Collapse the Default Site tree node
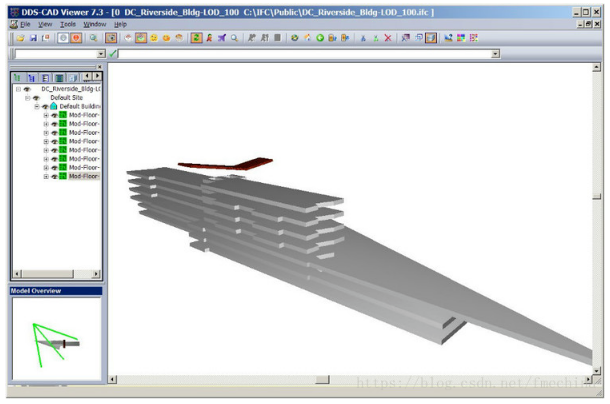The width and height of the screenshot is (610, 404). pyautogui.click(x=28, y=98)
